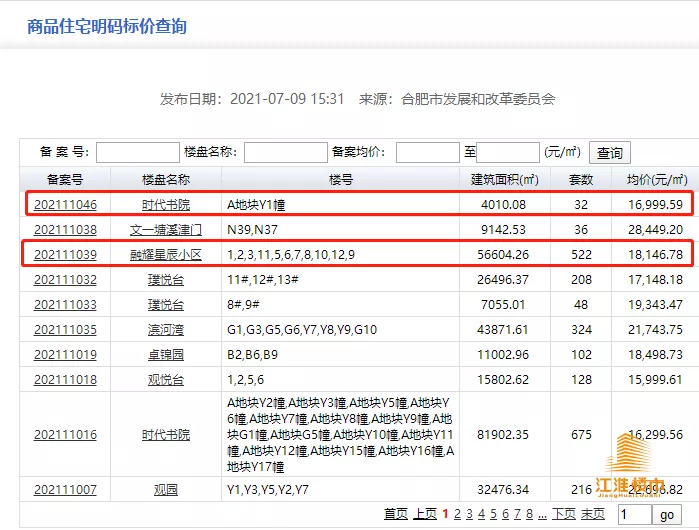
Task: Open the 融耀星辰小区 property link
Action: pyautogui.click(x=166, y=255)
